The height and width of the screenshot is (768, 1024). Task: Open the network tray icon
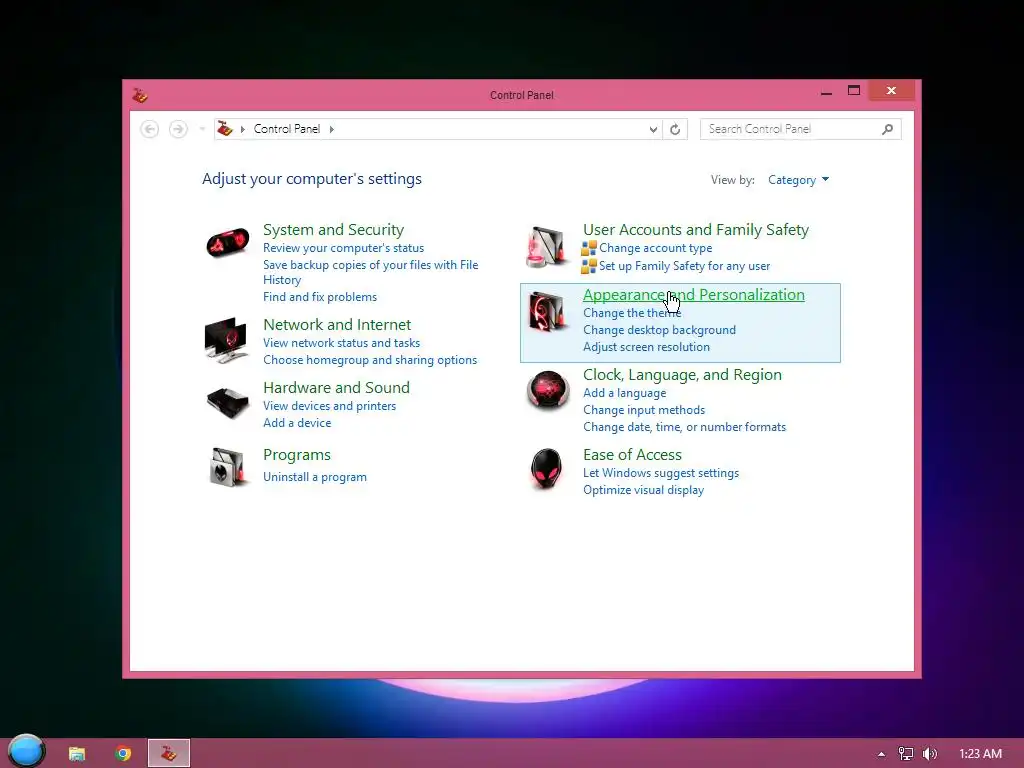(x=905, y=754)
